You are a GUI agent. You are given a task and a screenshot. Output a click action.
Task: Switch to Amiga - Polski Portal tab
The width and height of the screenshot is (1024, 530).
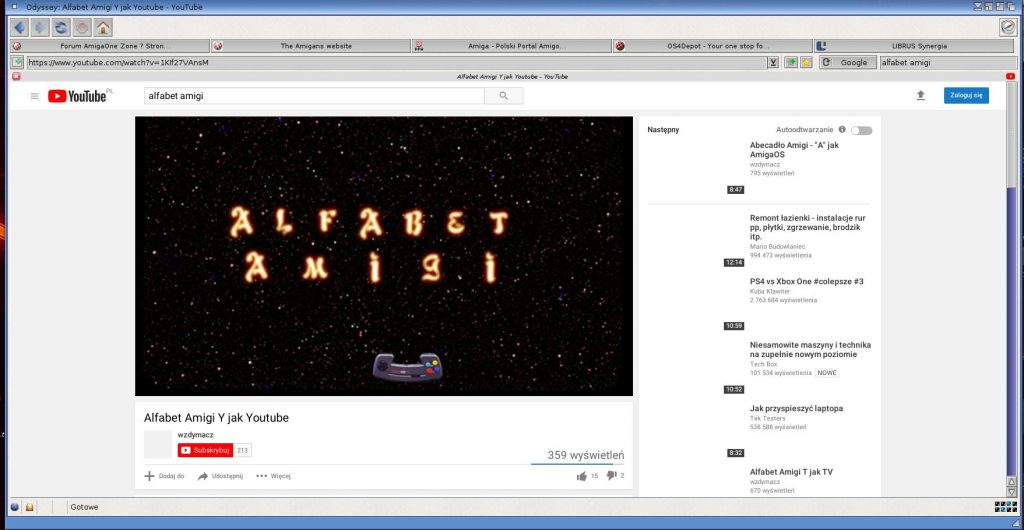pos(513,46)
